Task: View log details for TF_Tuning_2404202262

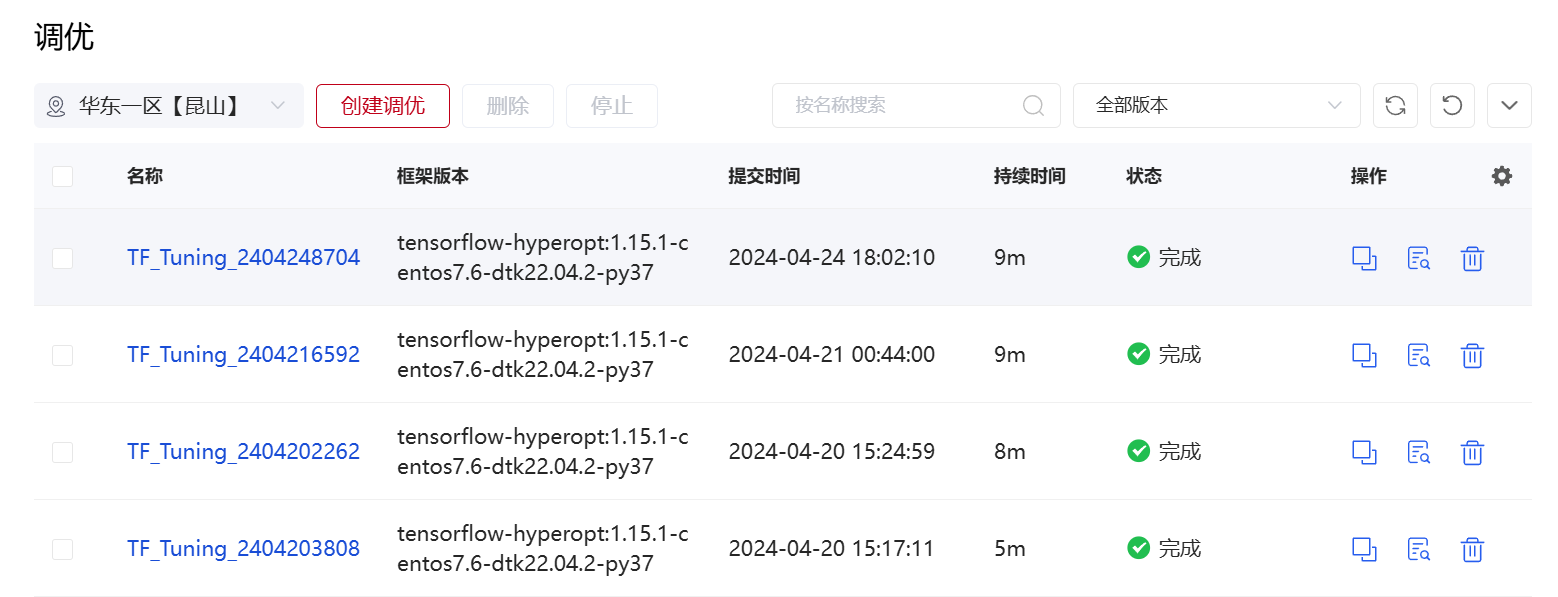Action: [x=1418, y=452]
